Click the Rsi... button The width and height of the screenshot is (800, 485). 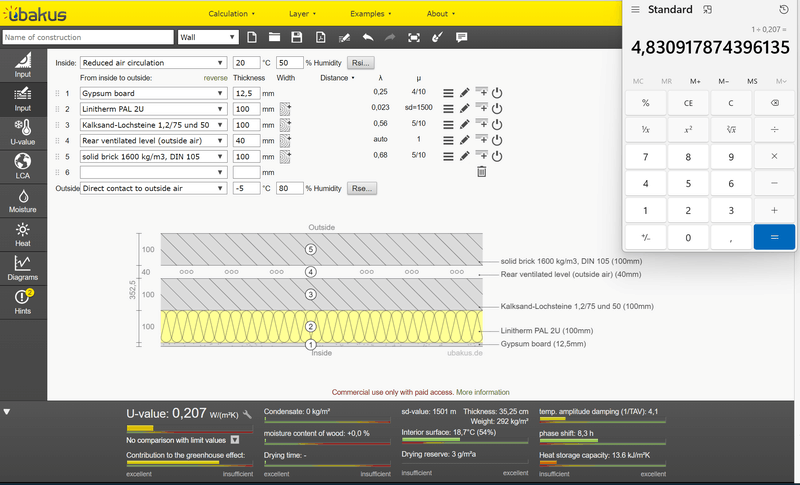click(x=360, y=62)
